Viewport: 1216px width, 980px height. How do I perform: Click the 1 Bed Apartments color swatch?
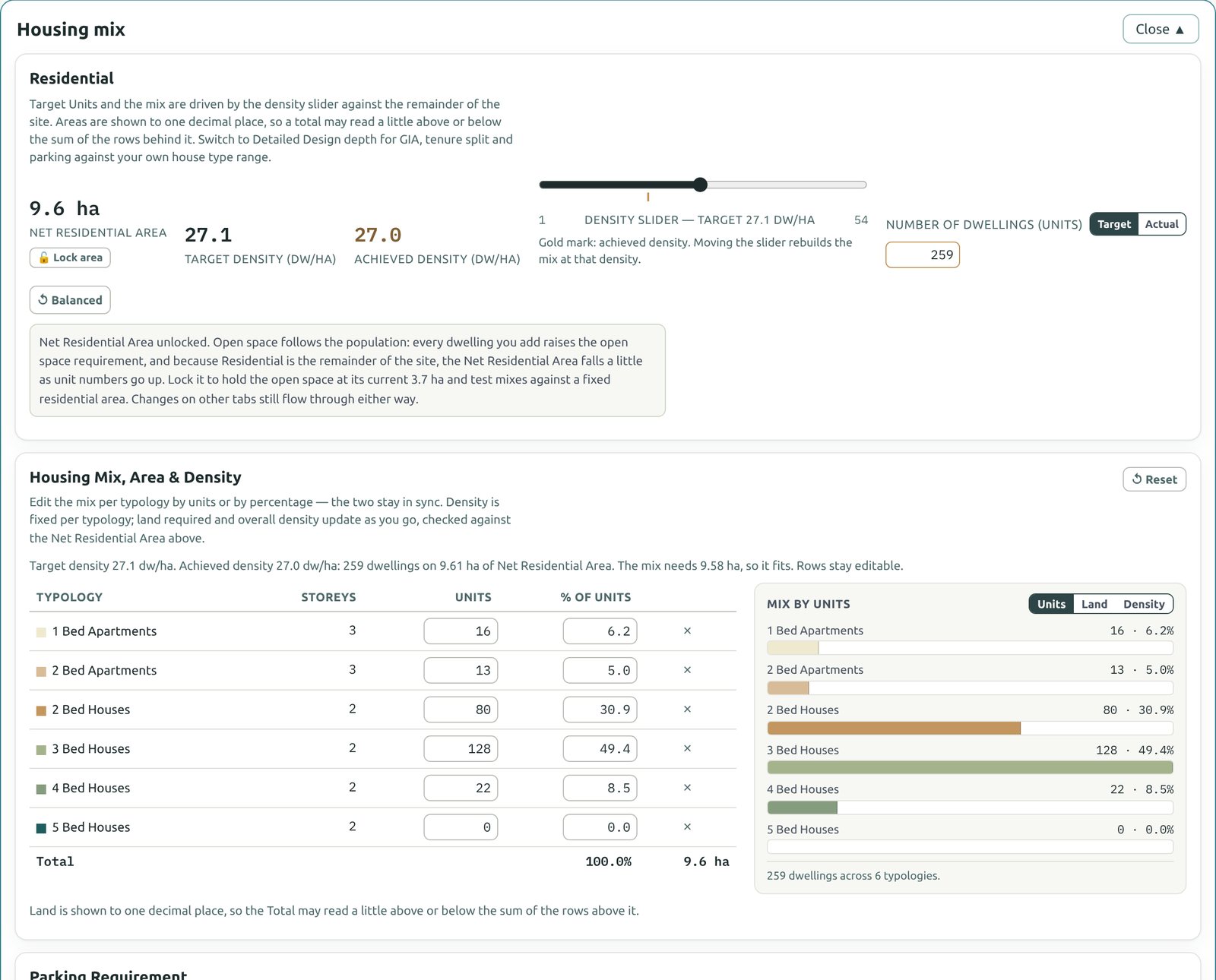pos(41,632)
